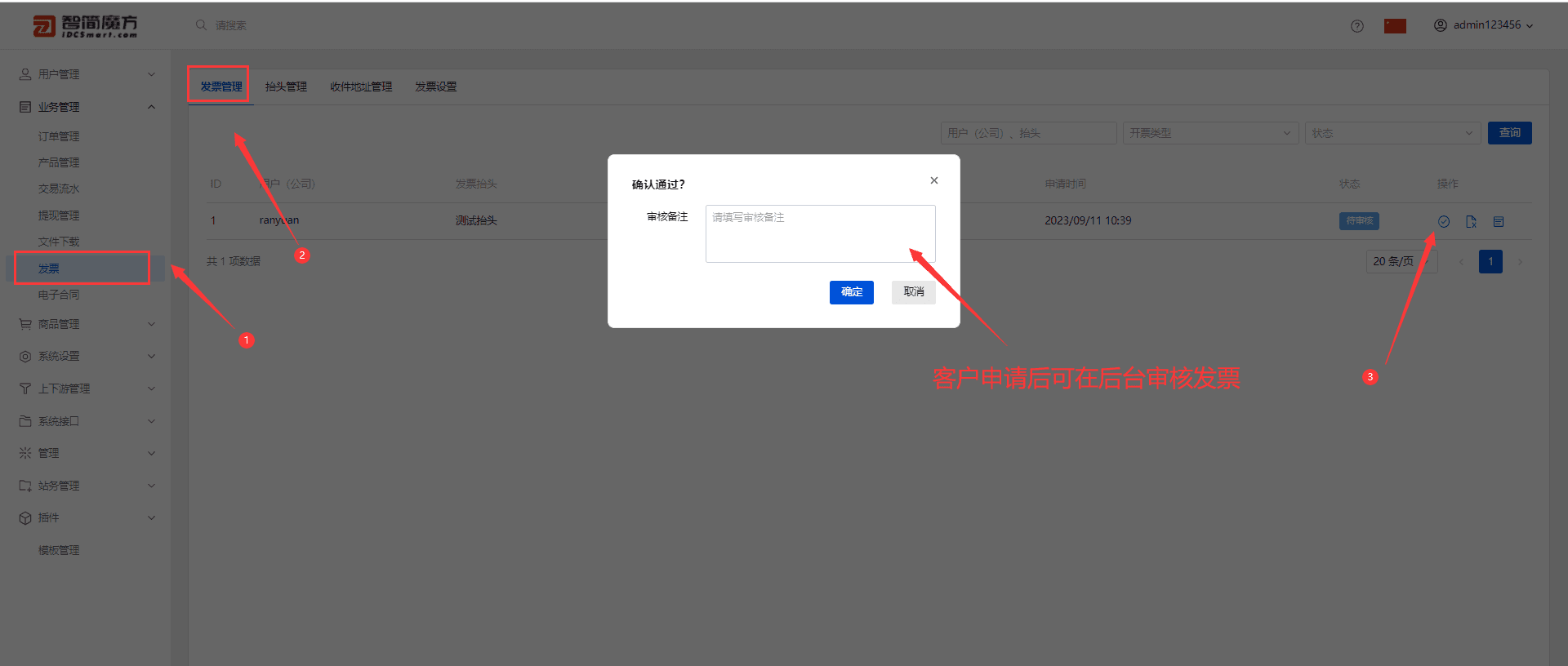
Task: Expand the 系统接口 menu chevron
Action: pyautogui.click(x=151, y=421)
